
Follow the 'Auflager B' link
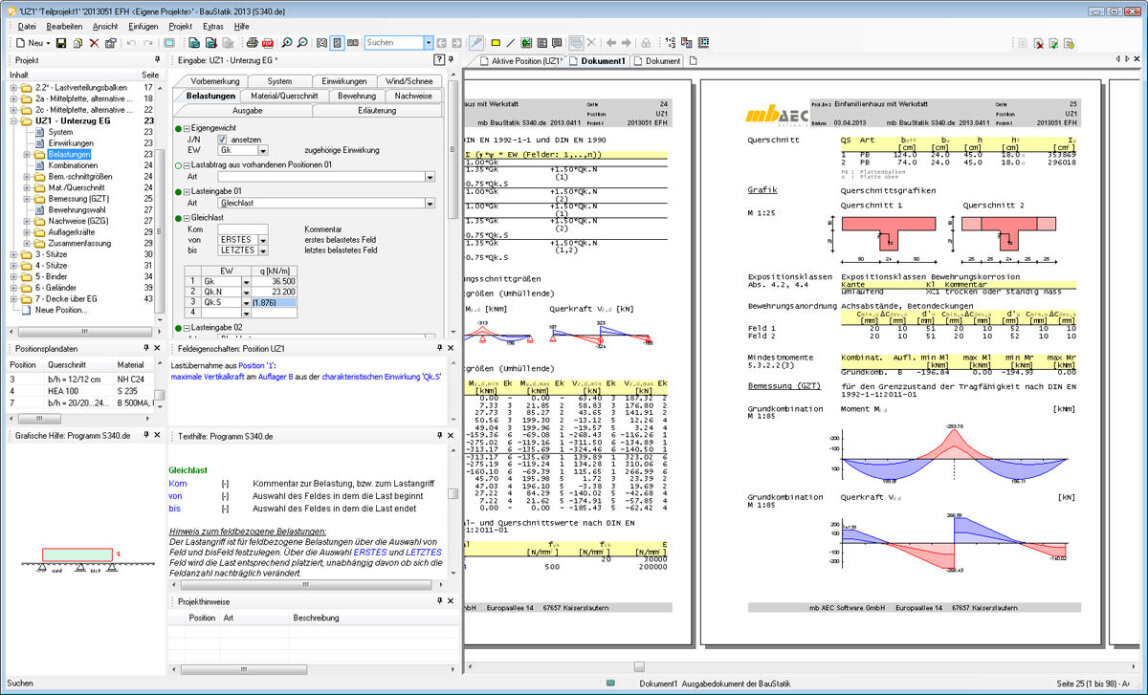[x=276, y=376]
